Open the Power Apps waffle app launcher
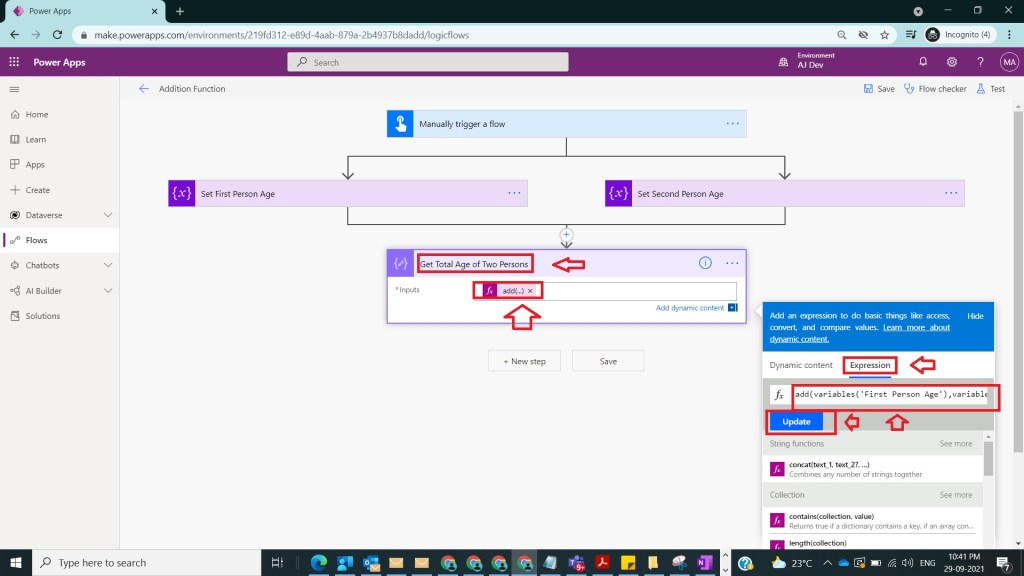The width and height of the screenshot is (1024, 576). (x=14, y=62)
